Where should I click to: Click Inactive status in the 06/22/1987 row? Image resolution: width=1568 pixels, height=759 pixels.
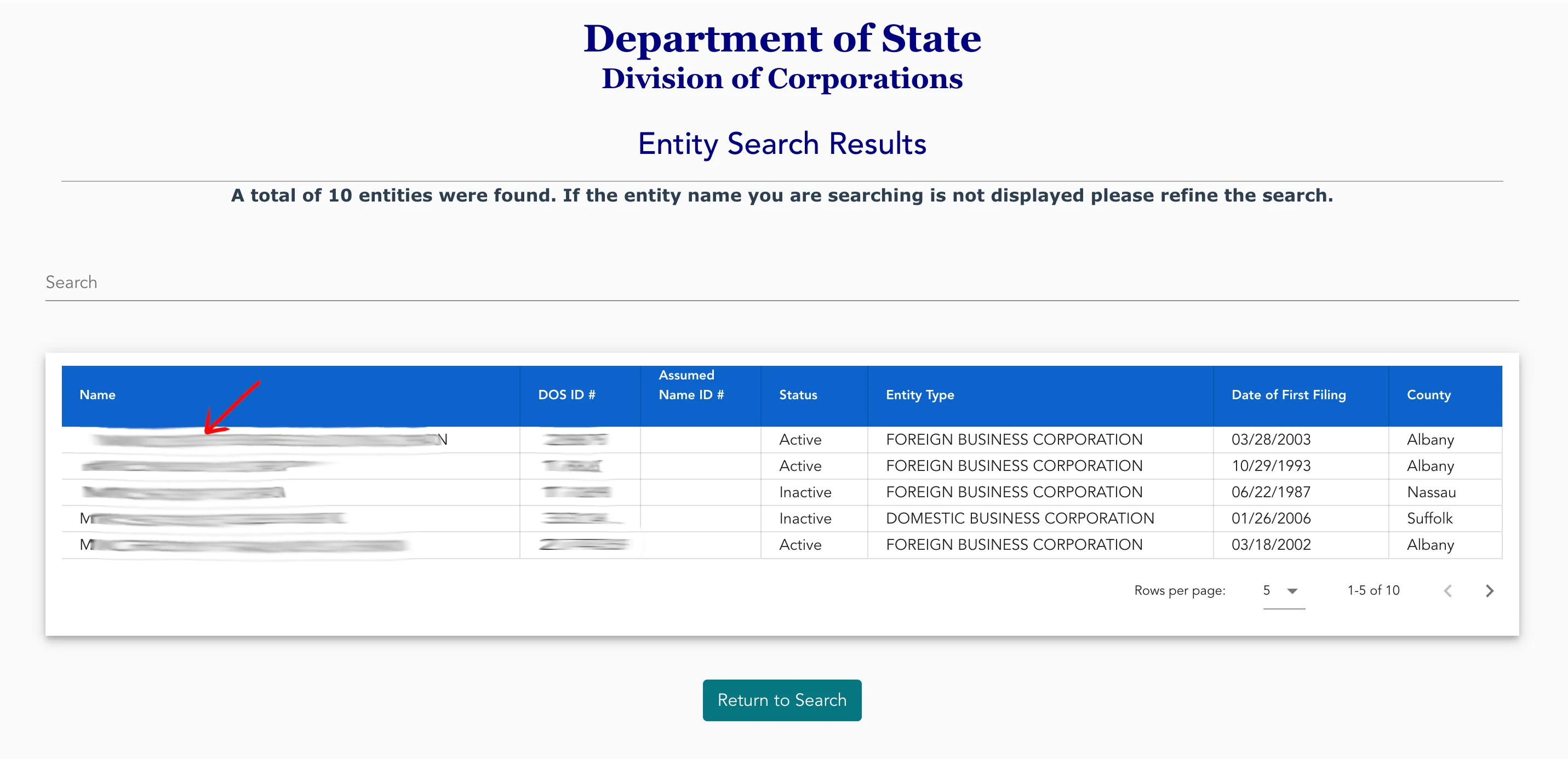805,492
